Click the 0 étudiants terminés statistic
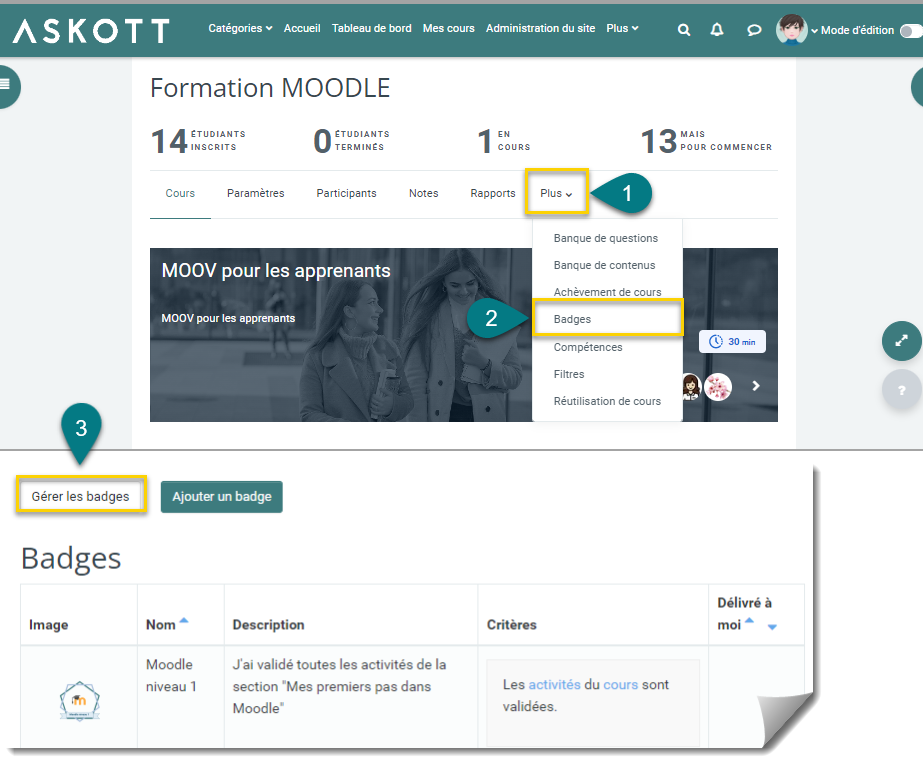 [x=351, y=141]
